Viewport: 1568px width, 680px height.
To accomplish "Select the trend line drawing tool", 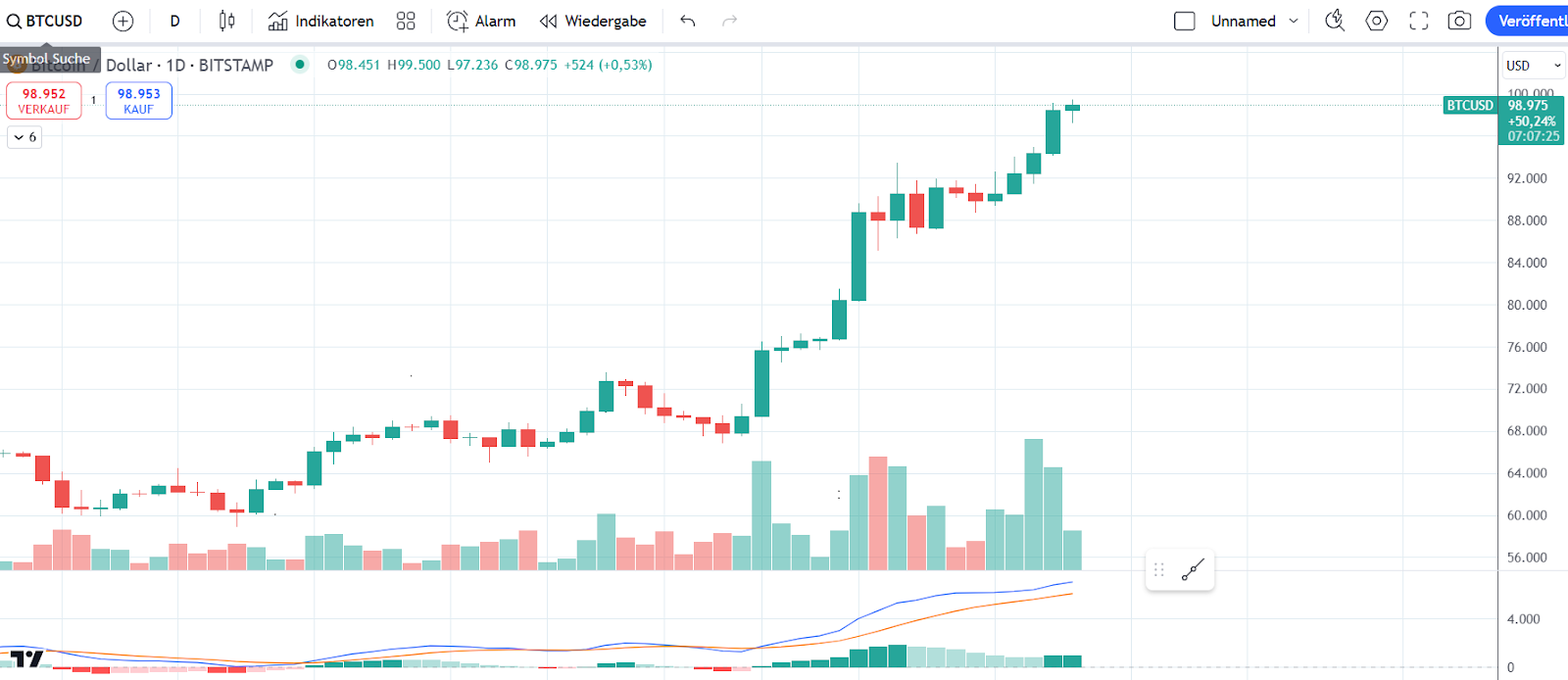I will (1193, 569).
